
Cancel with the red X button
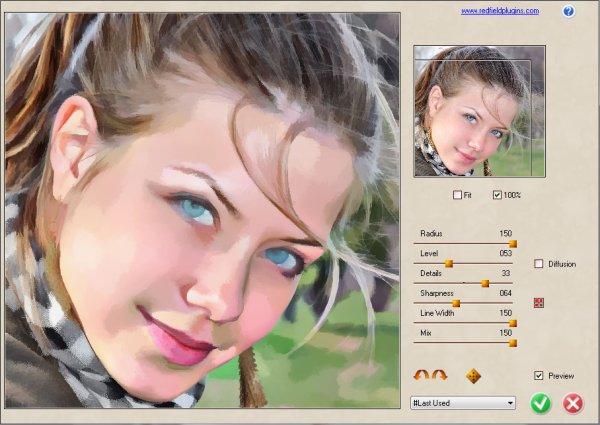click(573, 403)
